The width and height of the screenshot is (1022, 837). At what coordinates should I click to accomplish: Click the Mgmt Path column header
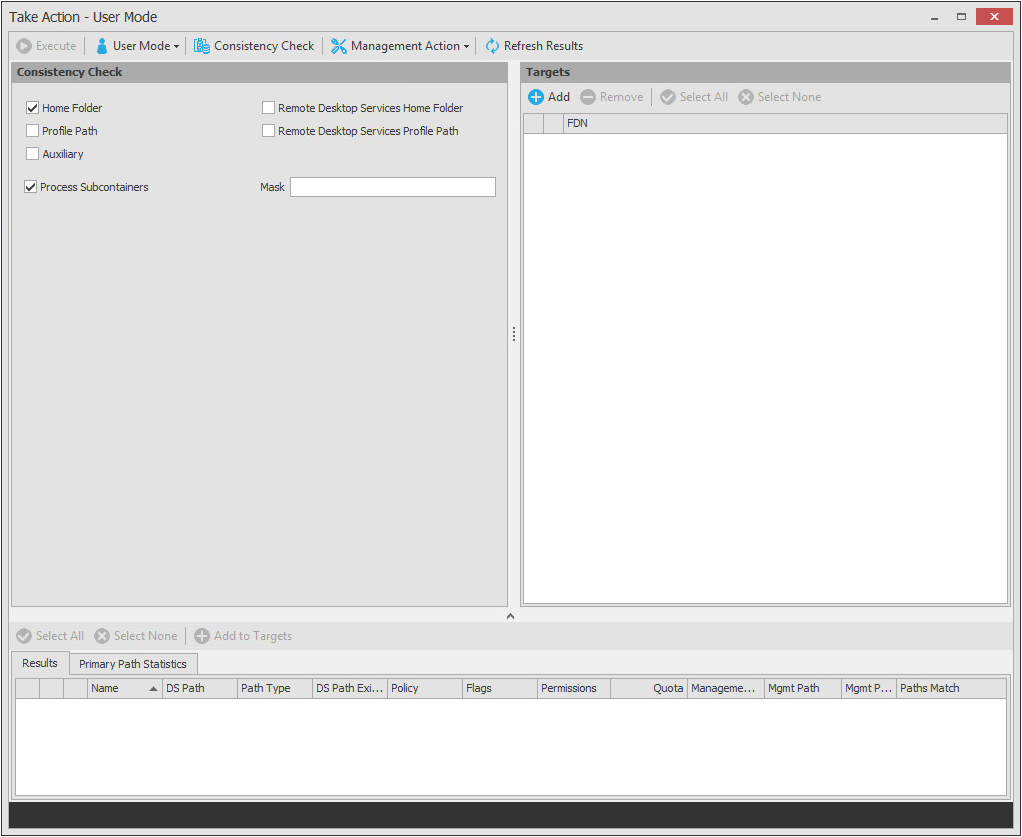point(802,688)
